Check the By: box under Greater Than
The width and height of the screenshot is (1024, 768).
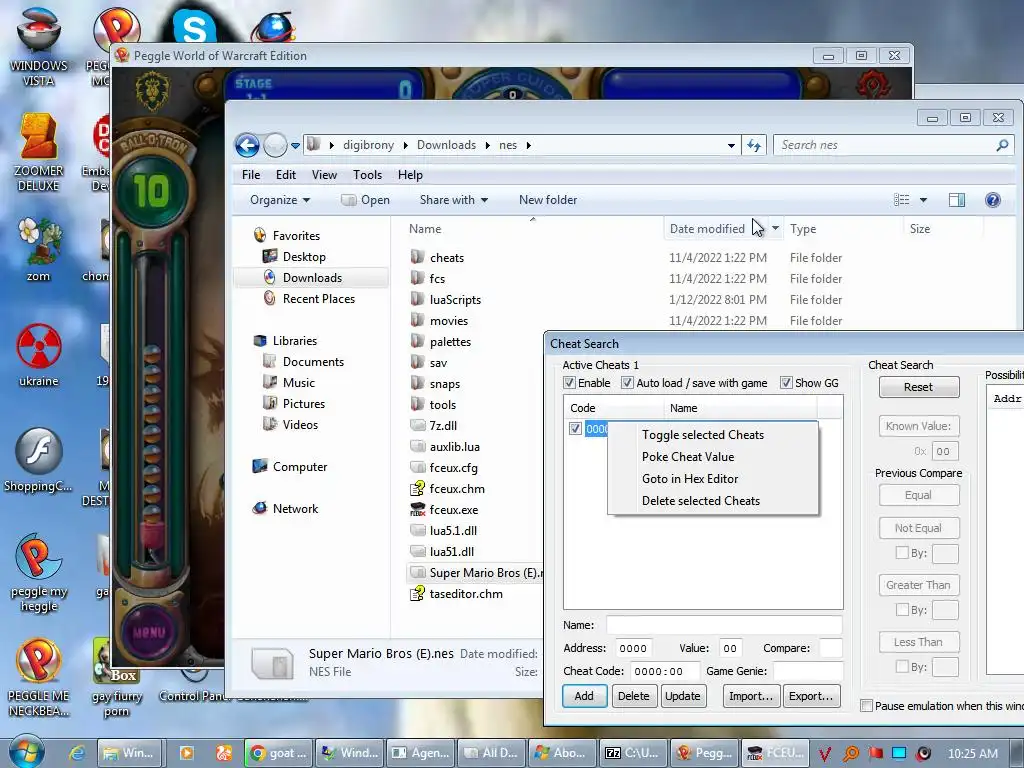[902, 609]
